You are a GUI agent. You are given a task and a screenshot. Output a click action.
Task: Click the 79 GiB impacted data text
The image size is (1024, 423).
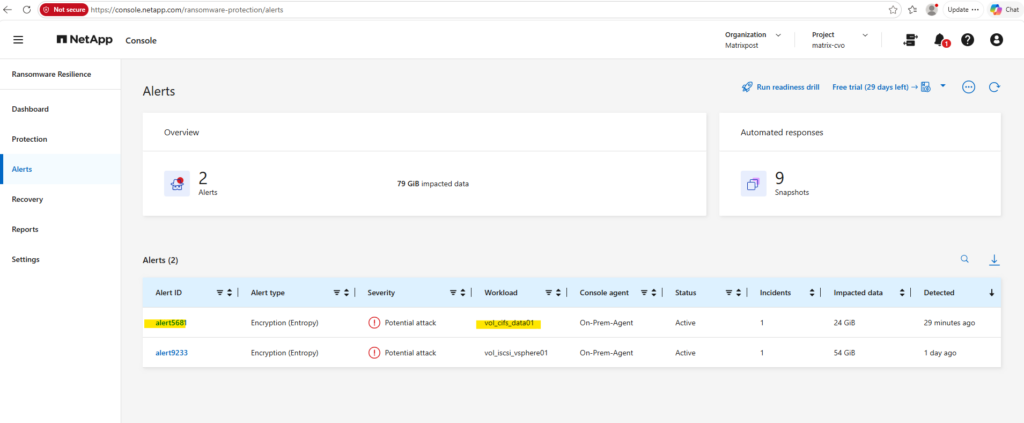point(433,183)
